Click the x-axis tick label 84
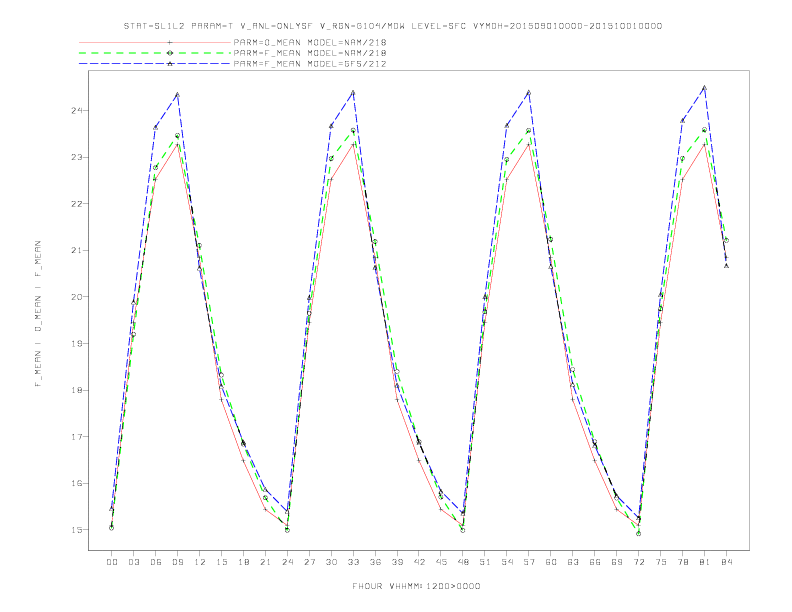This screenshot has height=612, width=792. coord(726,562)
